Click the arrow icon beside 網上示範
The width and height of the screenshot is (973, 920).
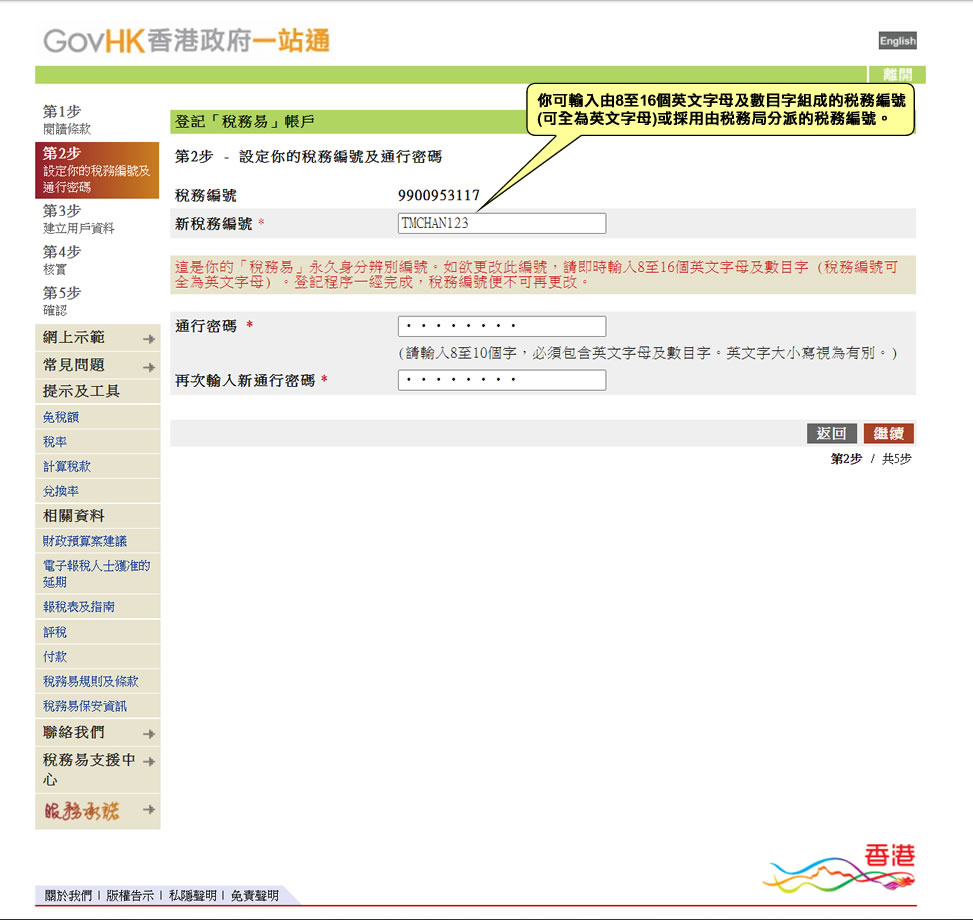[150, 339]
